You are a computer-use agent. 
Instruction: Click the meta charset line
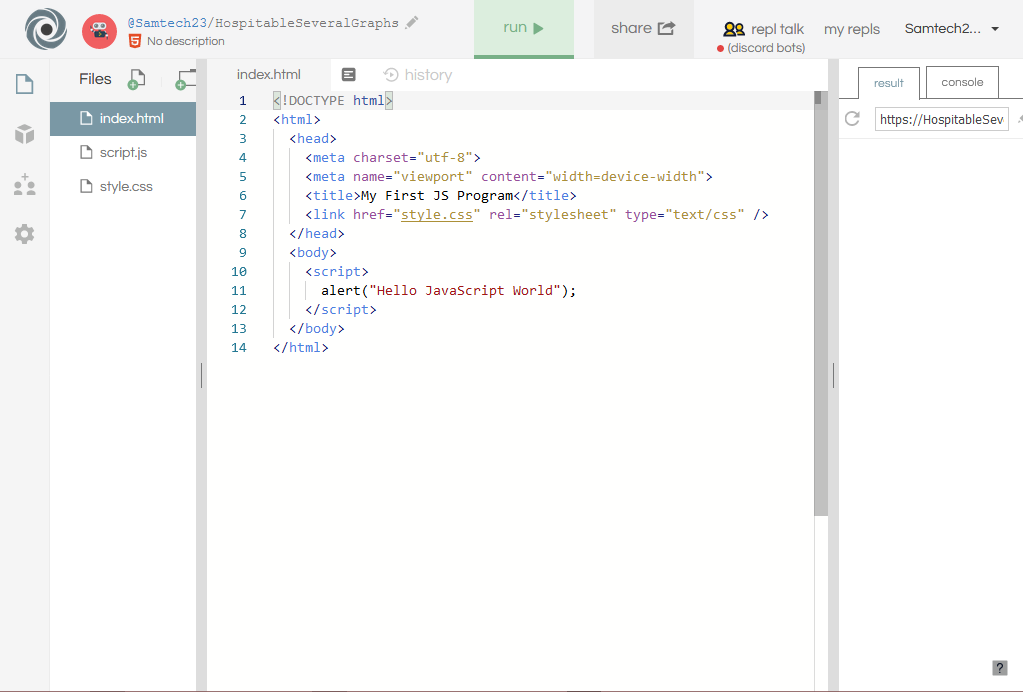tap(393, 158)
